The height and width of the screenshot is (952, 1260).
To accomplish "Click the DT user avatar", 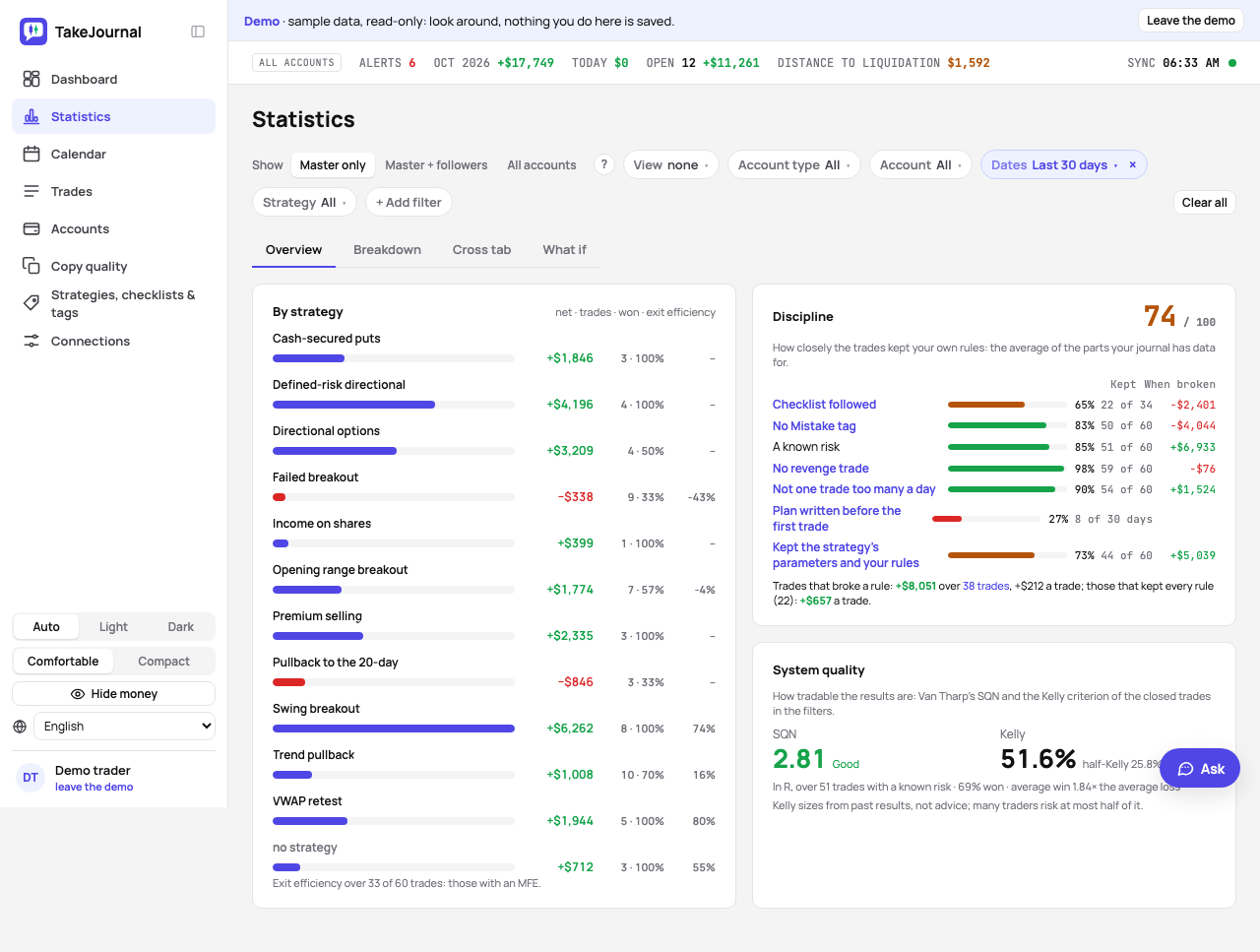I will click(31, 778).
